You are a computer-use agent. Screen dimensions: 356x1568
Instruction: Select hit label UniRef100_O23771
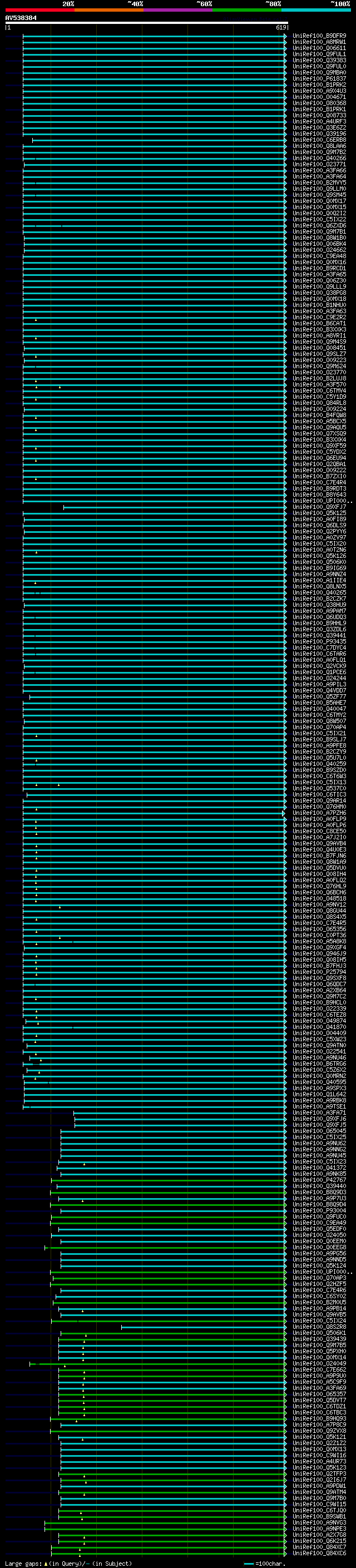[x=319, y=164]
